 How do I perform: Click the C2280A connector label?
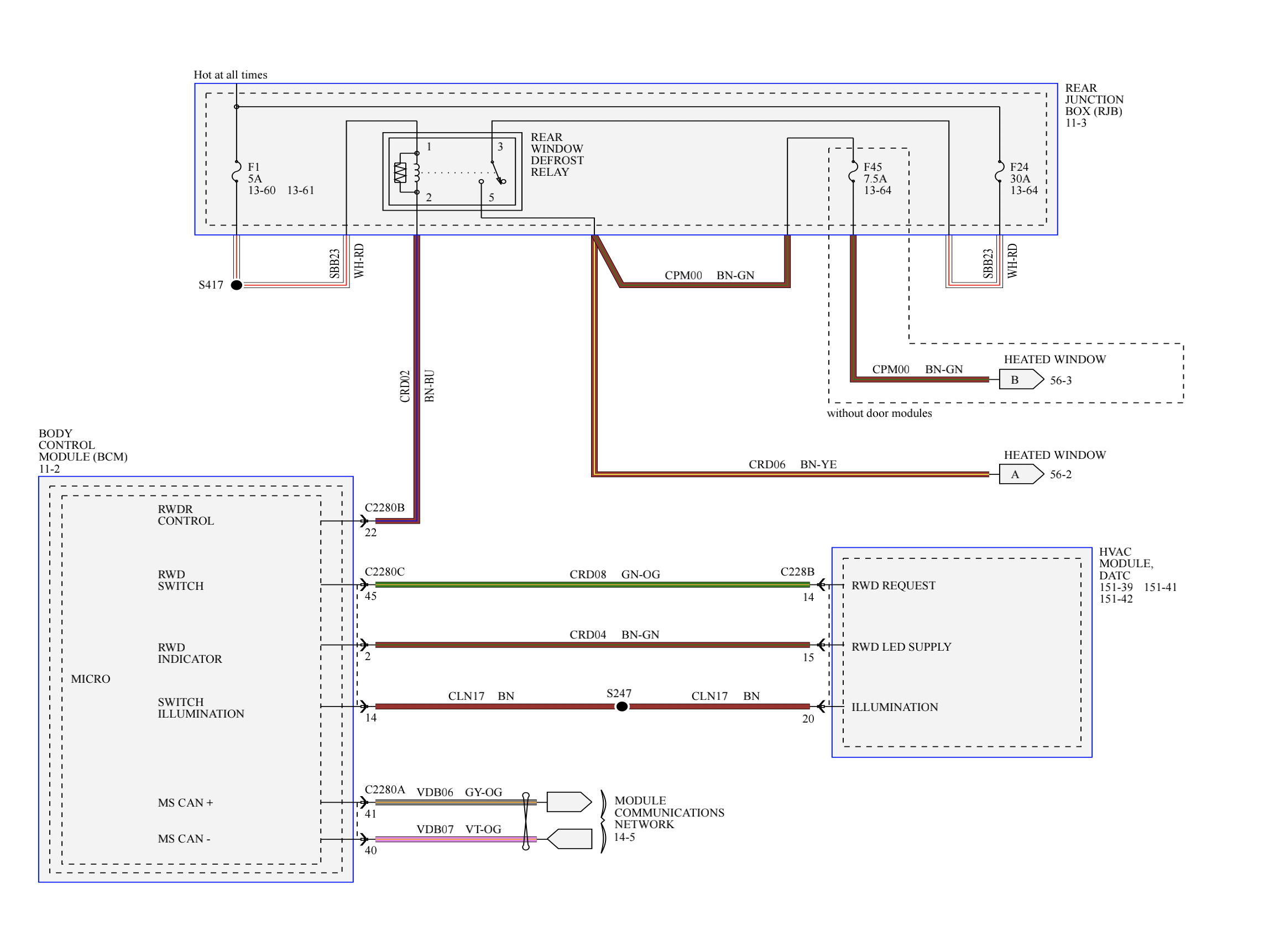point(384,789)
